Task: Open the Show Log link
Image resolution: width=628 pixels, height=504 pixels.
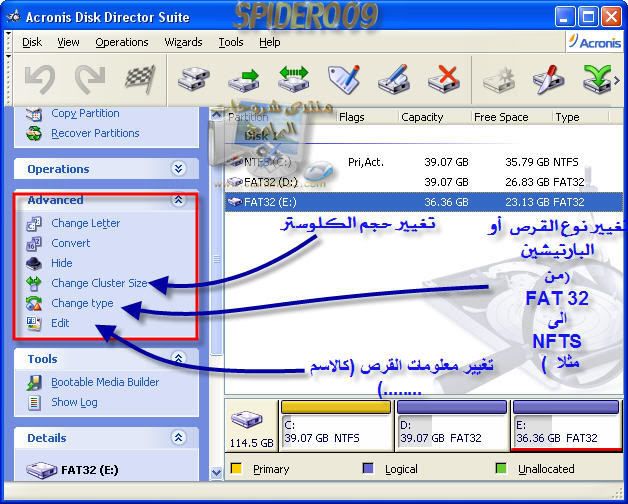Action: click(74, 402)
